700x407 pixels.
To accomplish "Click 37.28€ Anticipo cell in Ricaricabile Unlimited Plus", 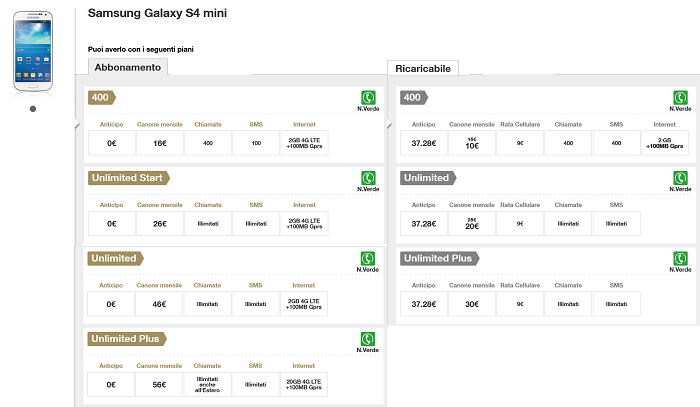I will click(x=424, y=304).
